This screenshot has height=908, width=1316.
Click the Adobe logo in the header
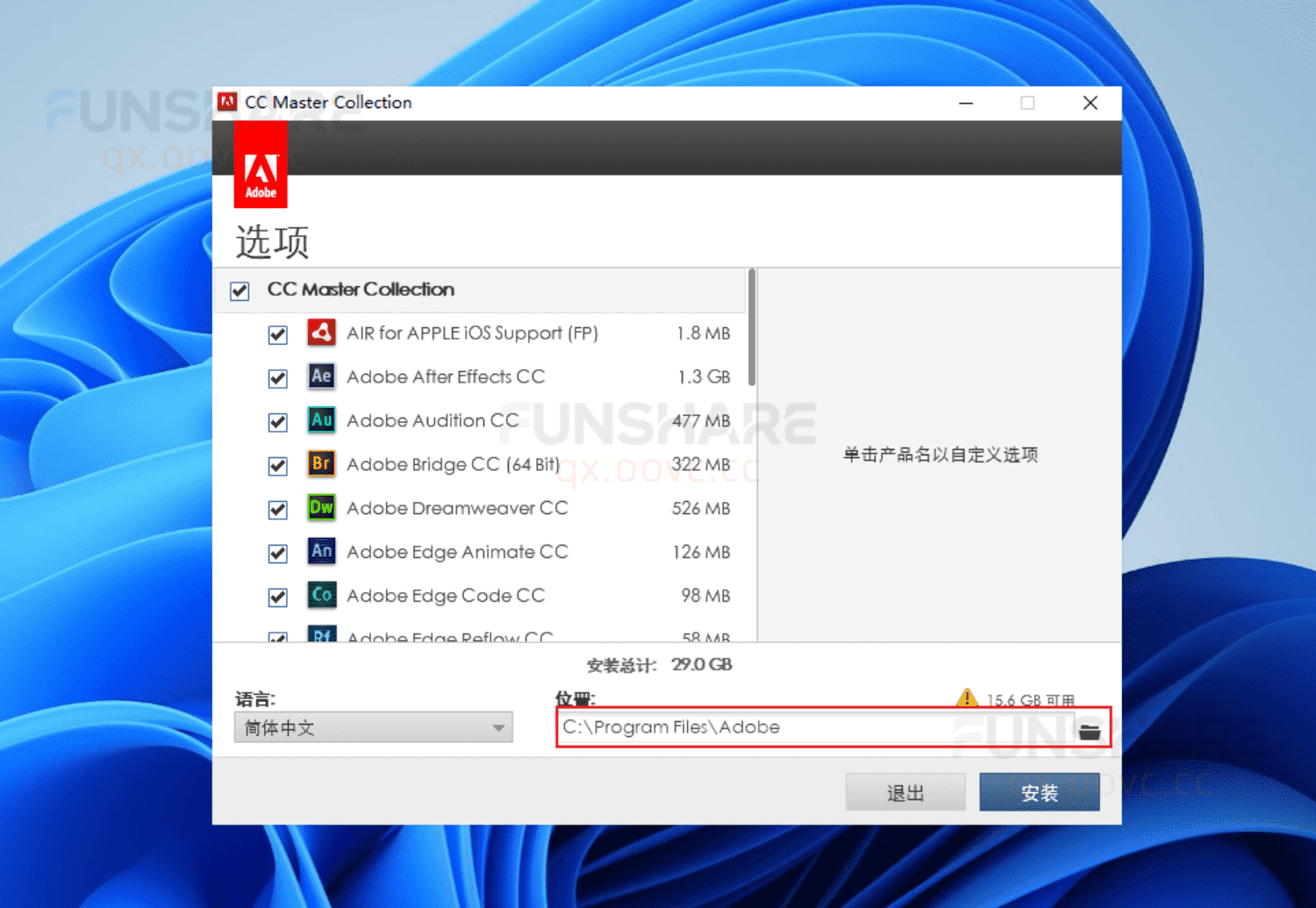(261, 165)
